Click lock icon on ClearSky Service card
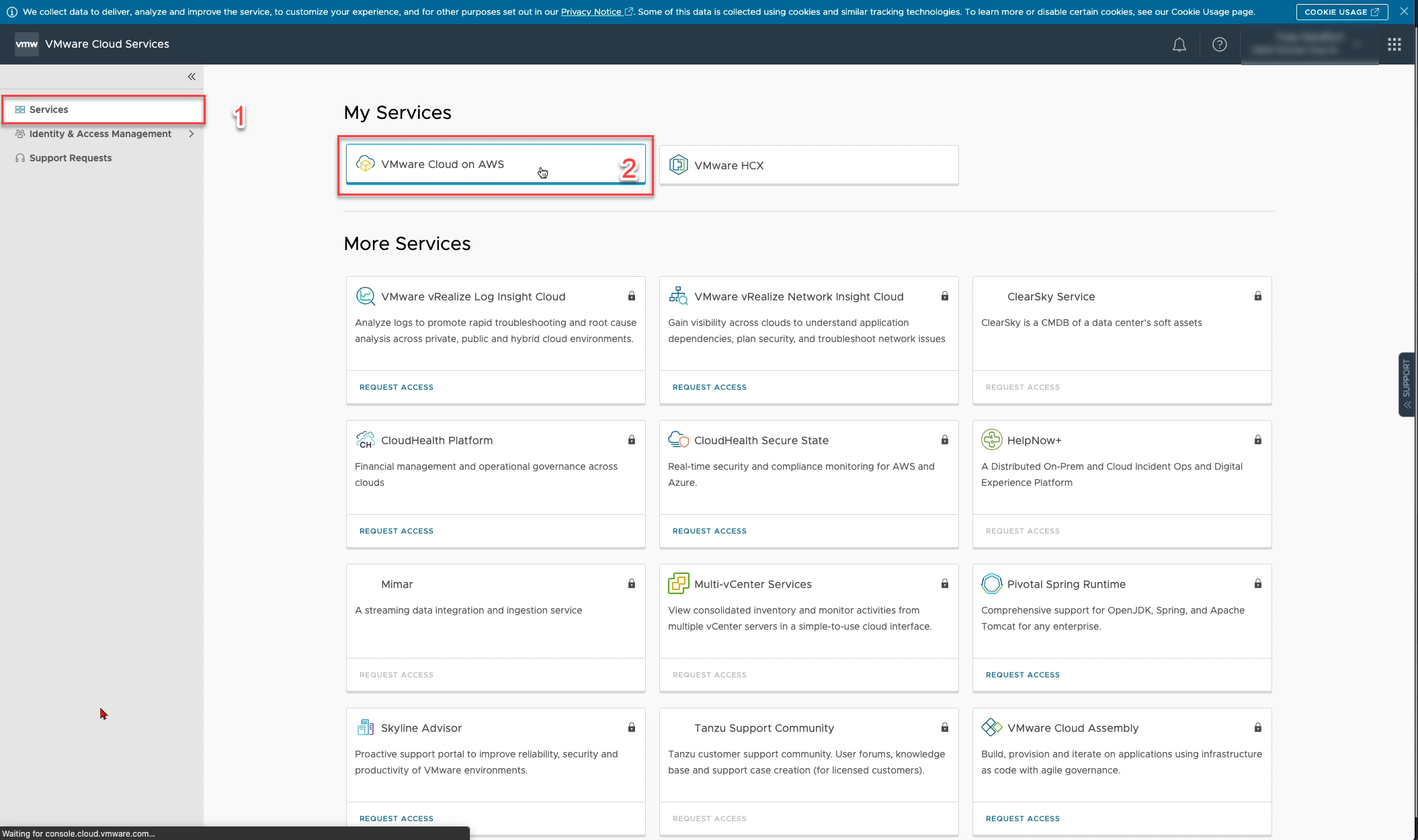Image resolution: width=1418 pixels, height=840 pixels. click(1258, 296)
